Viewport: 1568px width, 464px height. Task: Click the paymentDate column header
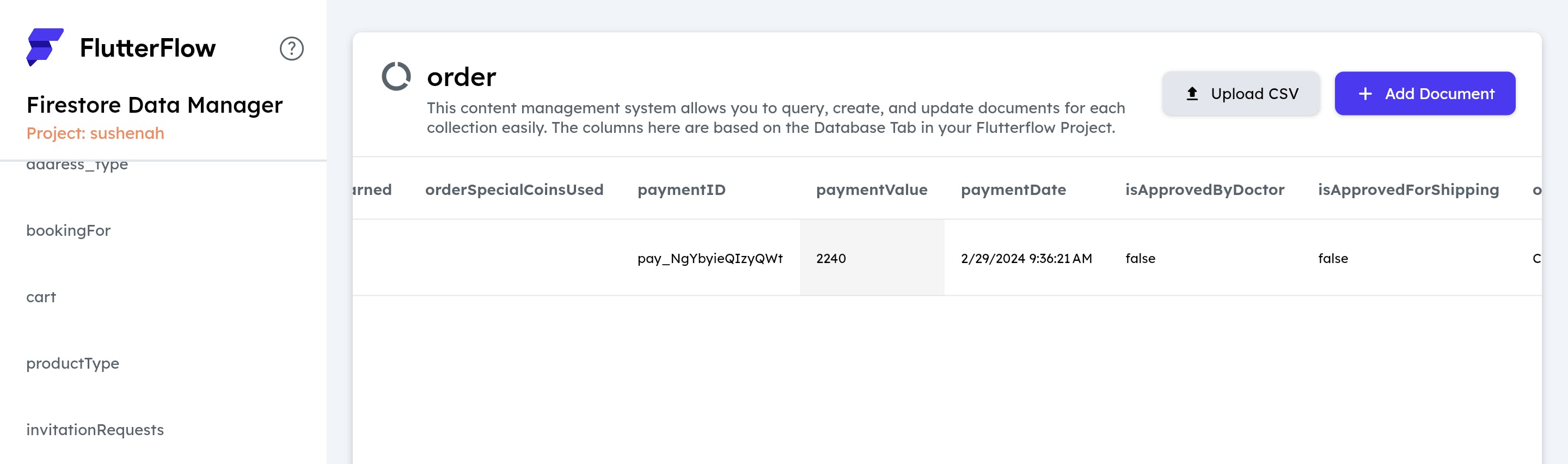(1013, 190)
